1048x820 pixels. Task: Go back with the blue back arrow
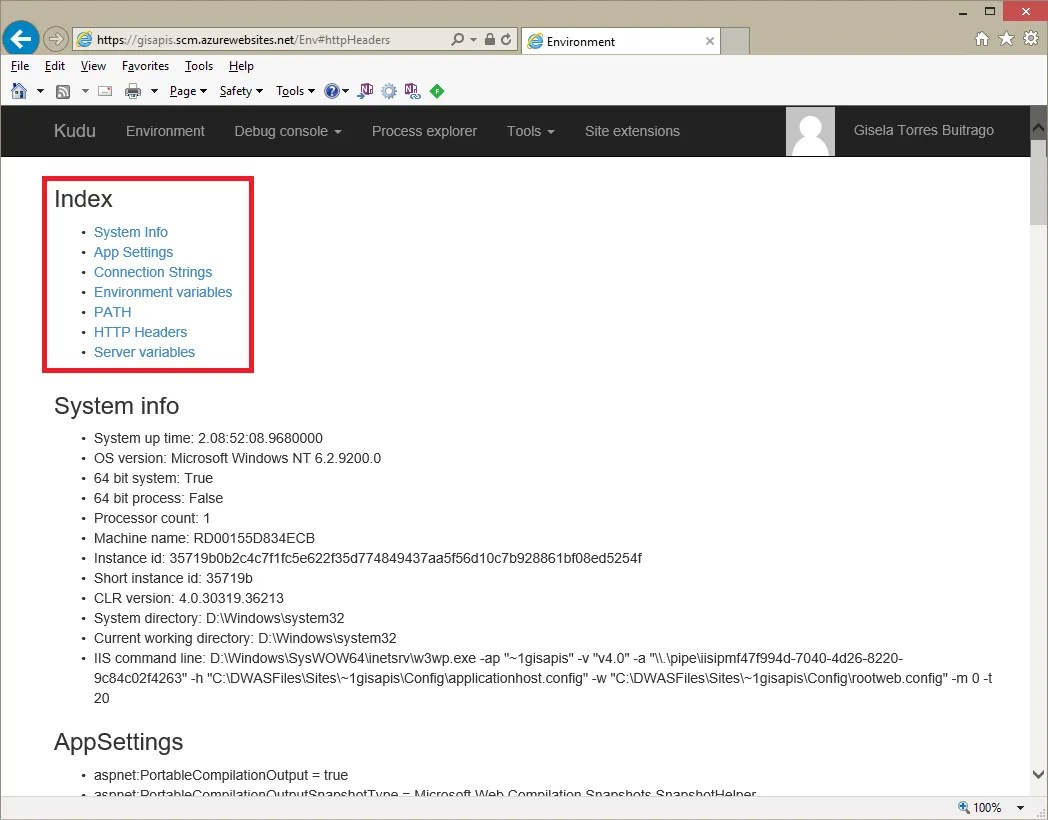click(20, 39)
